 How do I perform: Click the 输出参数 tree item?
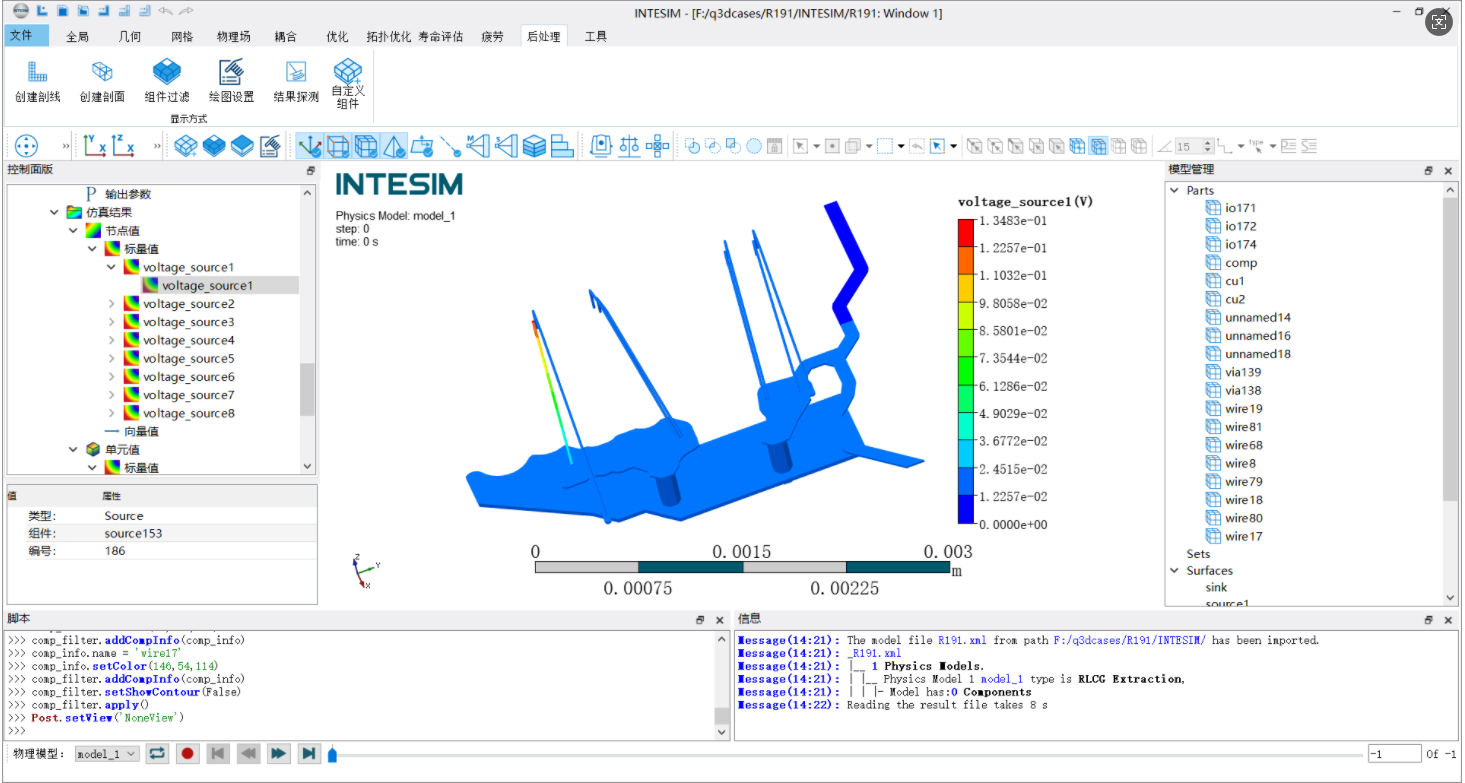(x=128, y=194)
